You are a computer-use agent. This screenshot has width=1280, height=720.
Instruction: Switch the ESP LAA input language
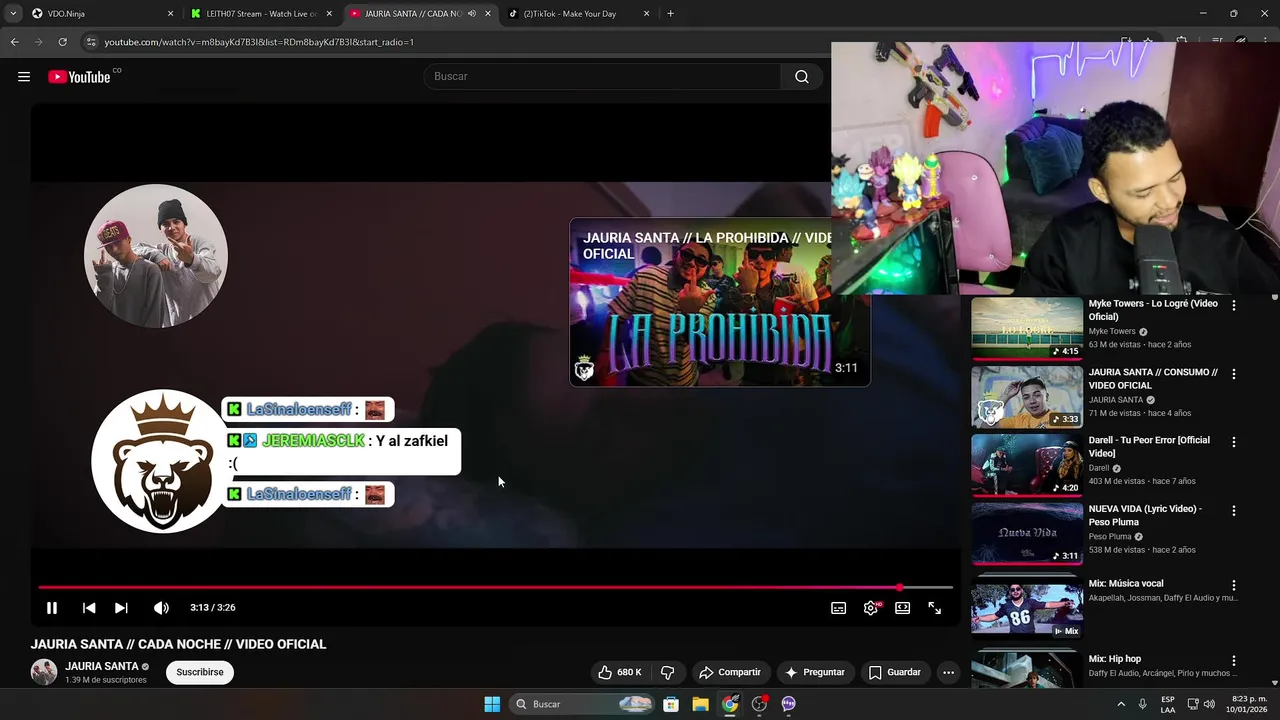(x=1168, y=704)
